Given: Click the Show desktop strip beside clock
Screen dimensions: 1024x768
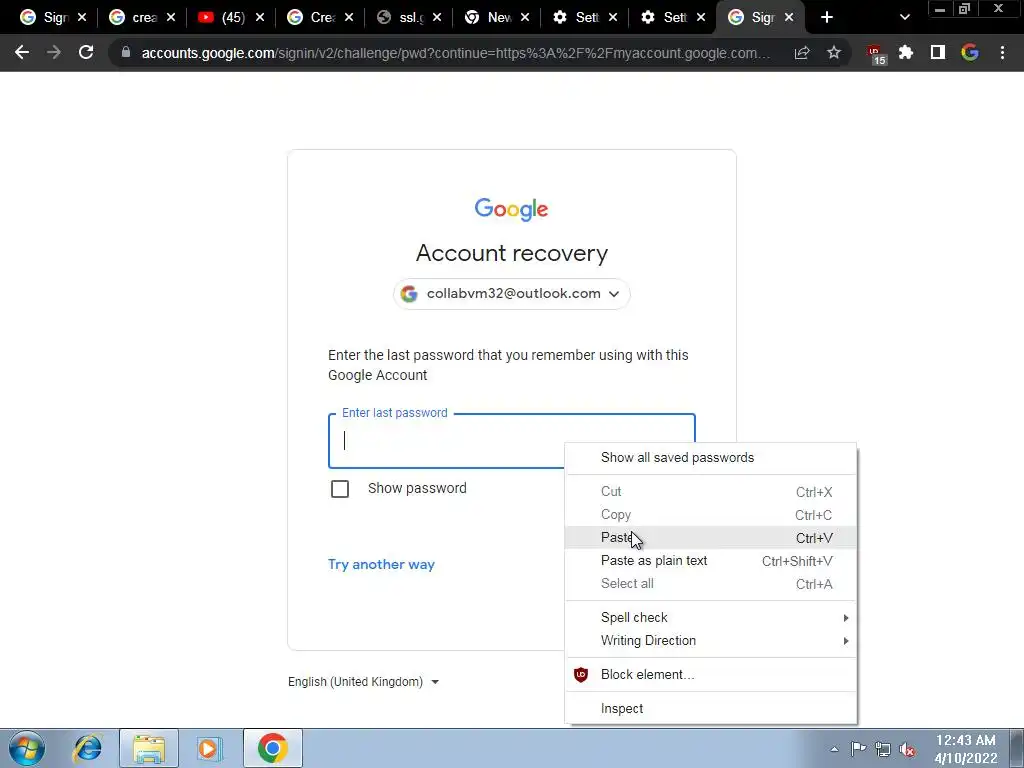Looking at the screenshot, I should tap(1017, 748).
